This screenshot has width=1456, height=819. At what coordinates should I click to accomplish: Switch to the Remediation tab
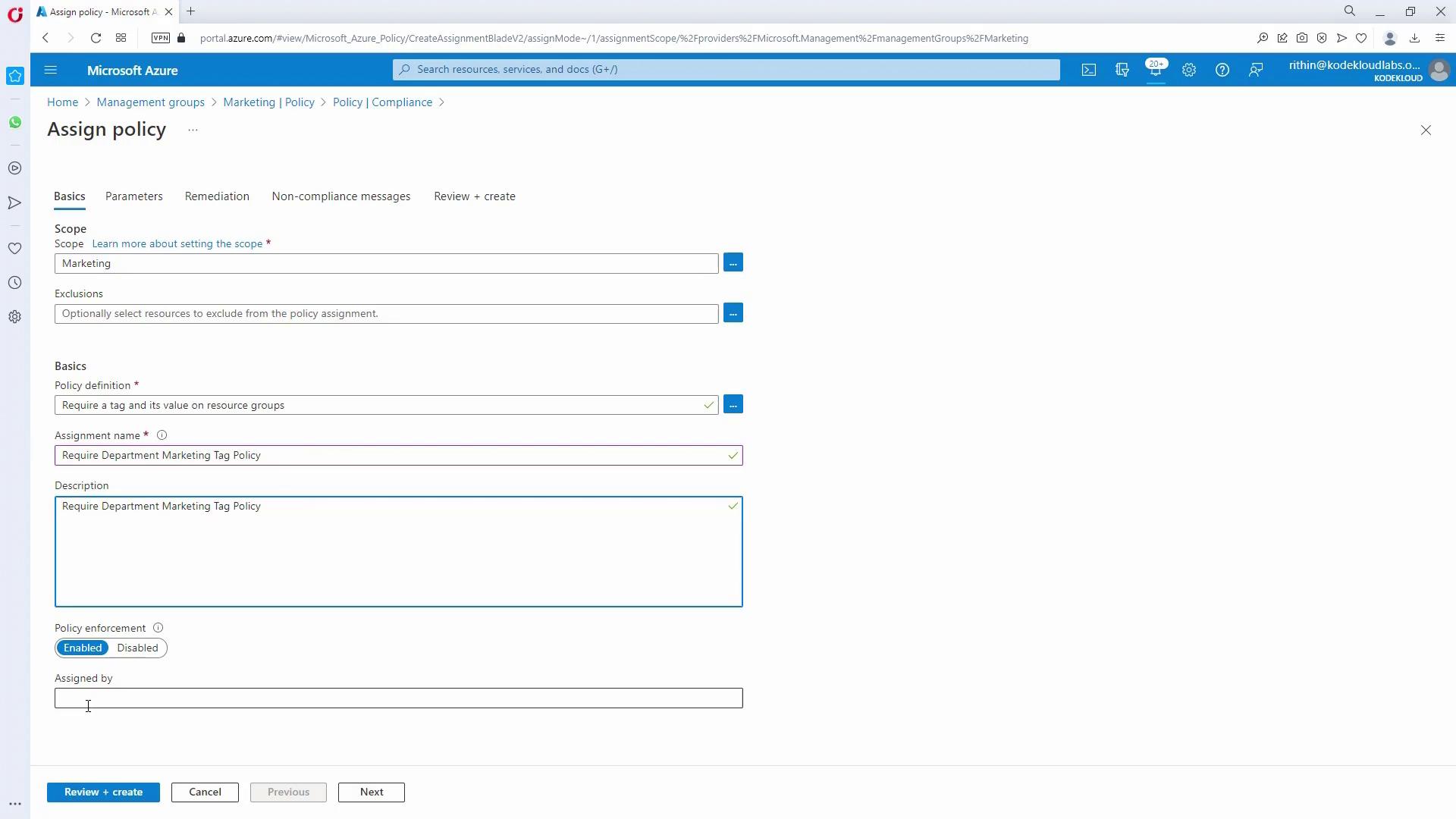tap(217, 196)
